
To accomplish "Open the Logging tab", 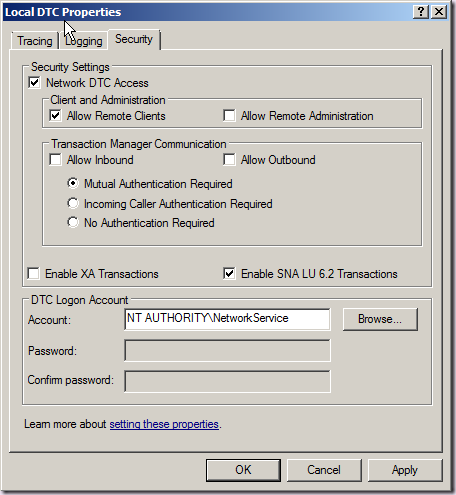I will coord(84,41).
